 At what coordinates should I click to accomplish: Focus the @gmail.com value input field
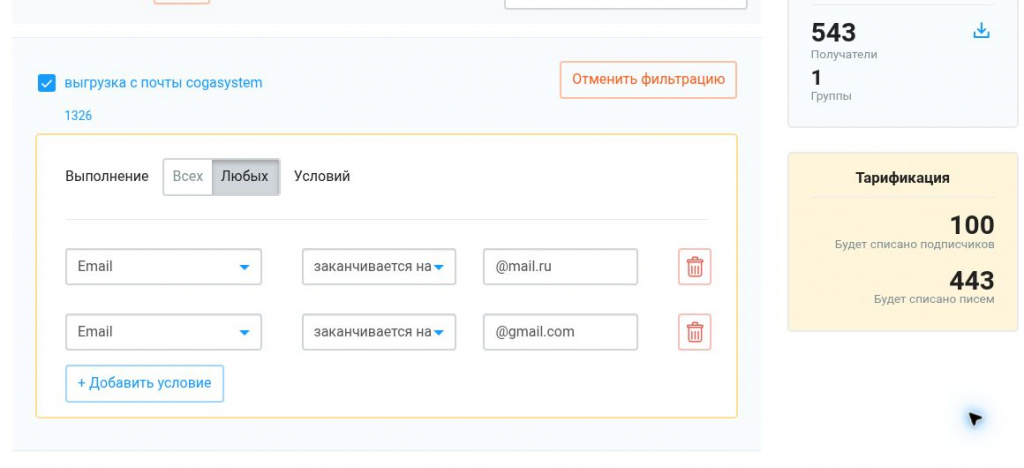click(560, 332)
